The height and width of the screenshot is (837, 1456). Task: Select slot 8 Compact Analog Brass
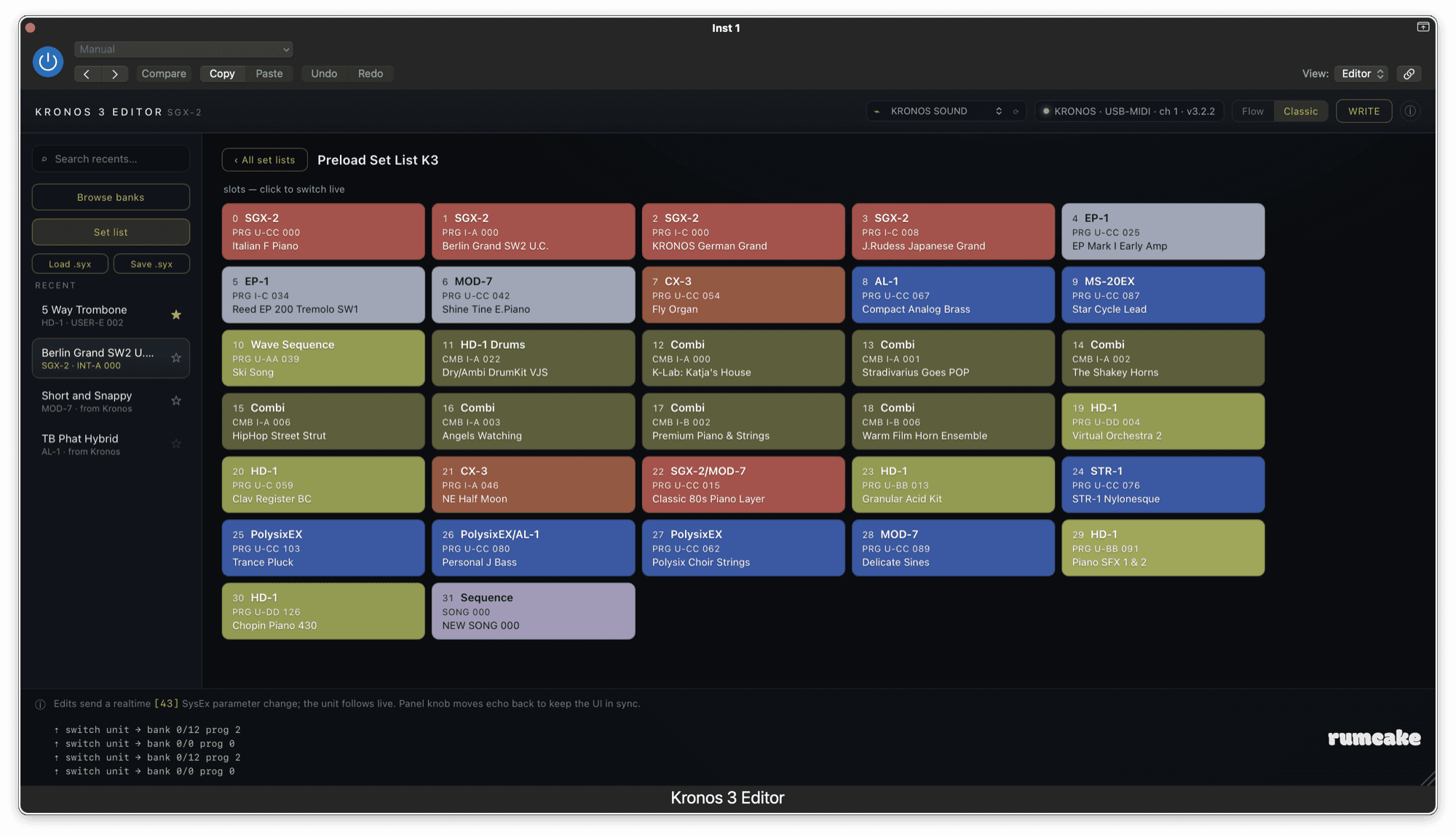(x=953, y=295)
